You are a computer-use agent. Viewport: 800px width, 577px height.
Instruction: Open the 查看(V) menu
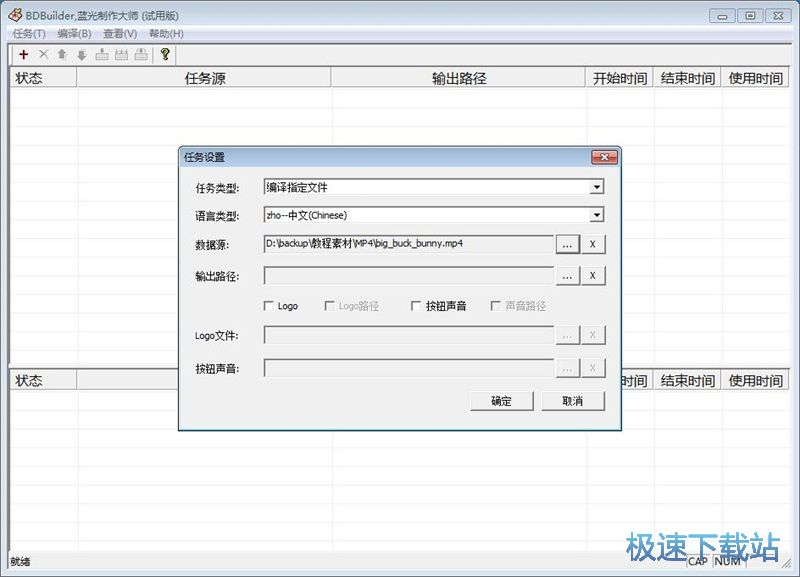tap(120, 34)
